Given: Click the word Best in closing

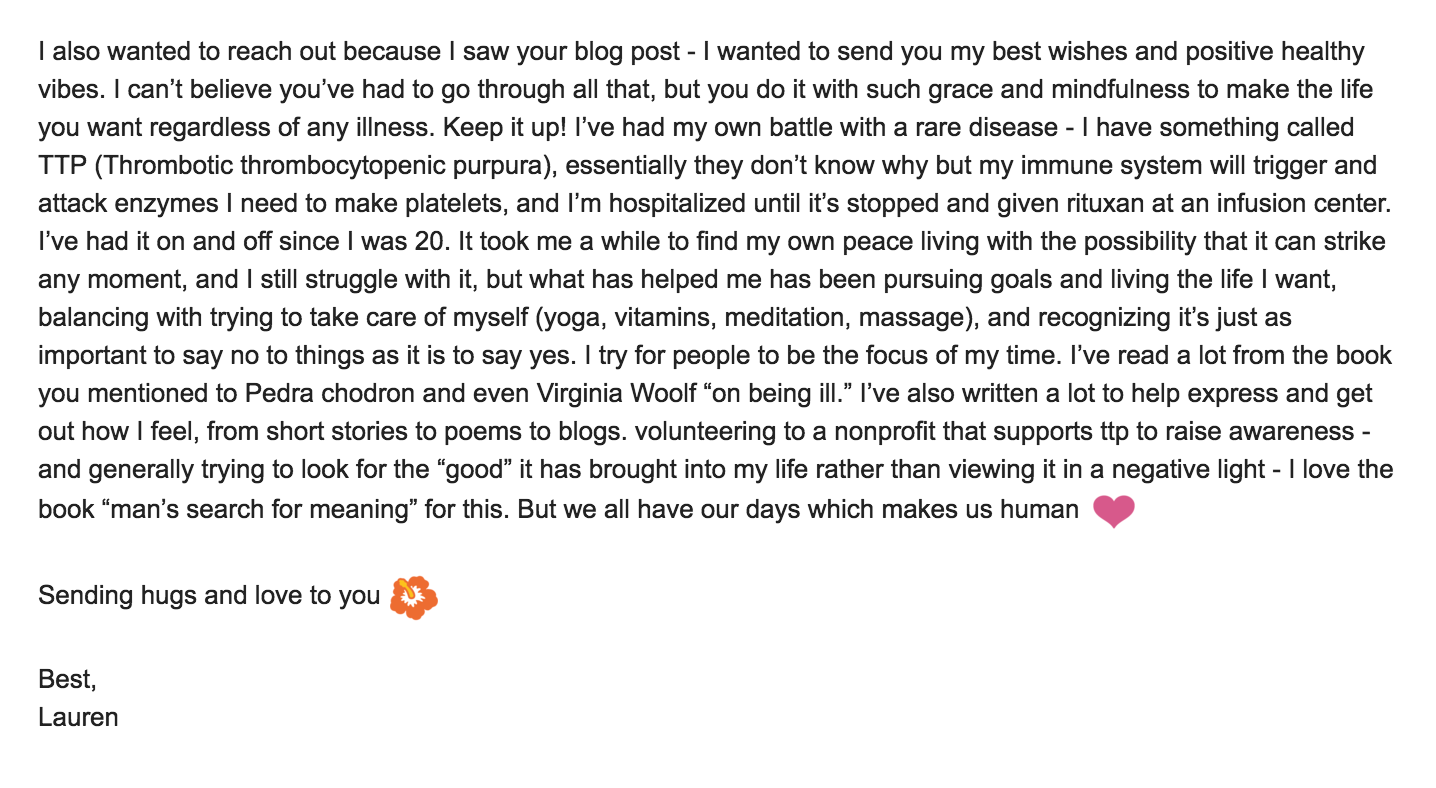Looking at the screenshot, I should (65, 679).
